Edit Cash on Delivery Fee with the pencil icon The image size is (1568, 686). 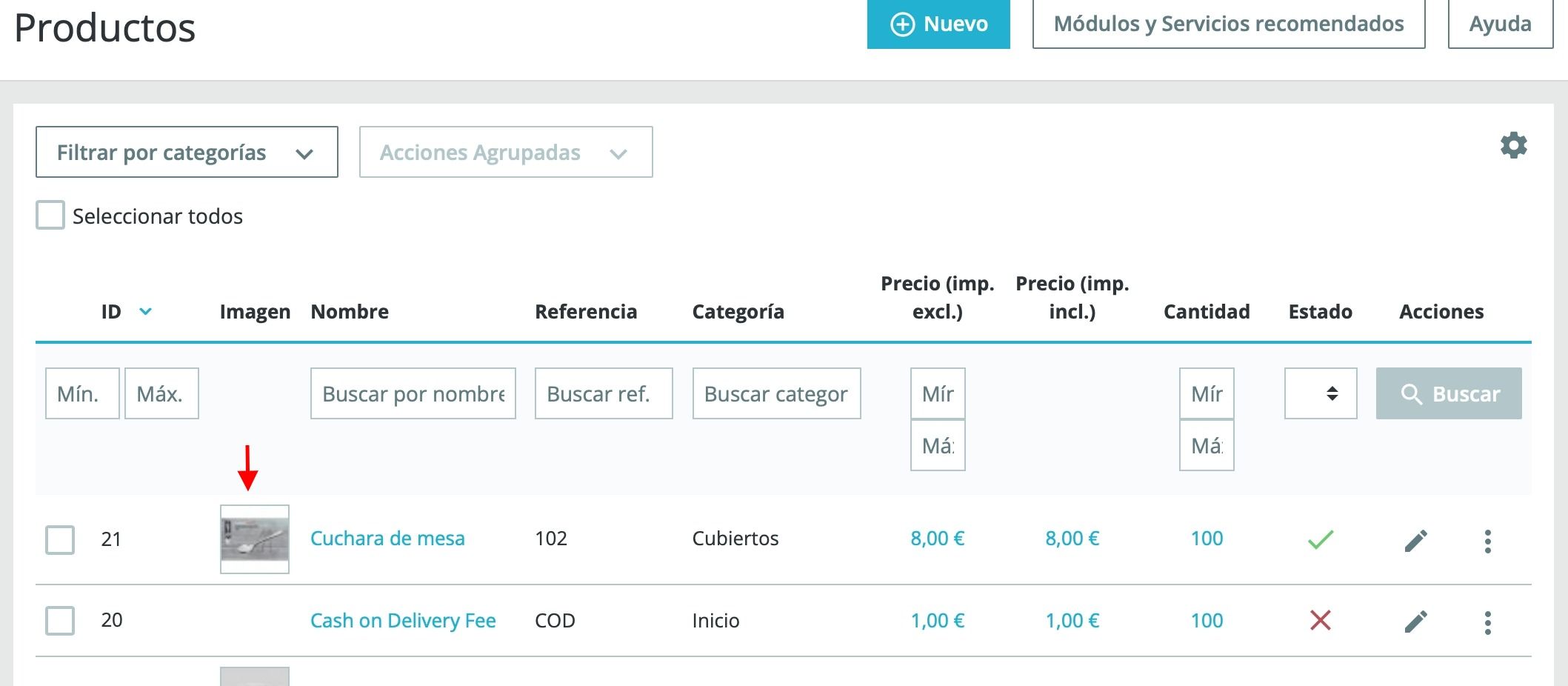[1415, 622]
